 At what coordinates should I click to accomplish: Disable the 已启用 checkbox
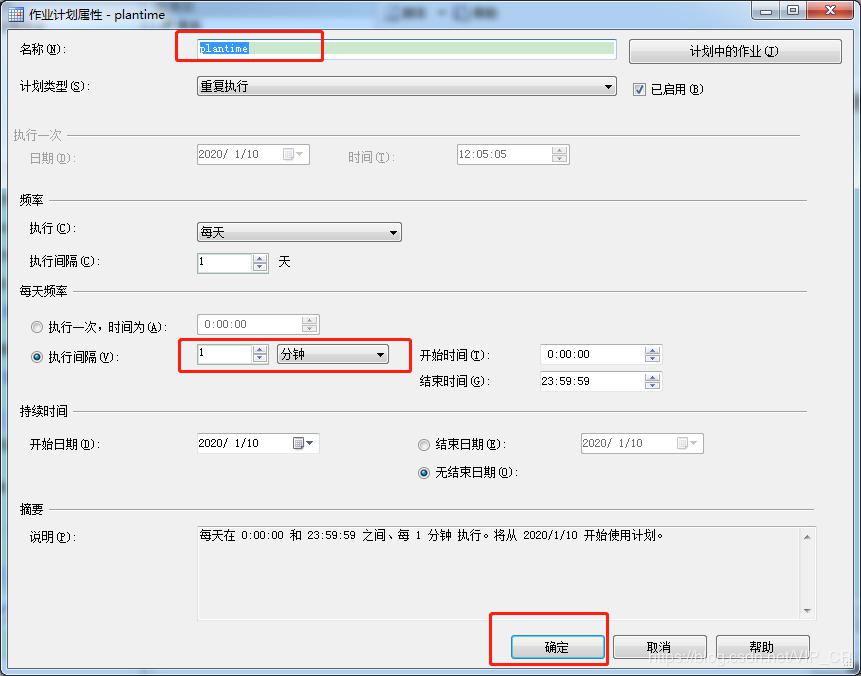637,88
